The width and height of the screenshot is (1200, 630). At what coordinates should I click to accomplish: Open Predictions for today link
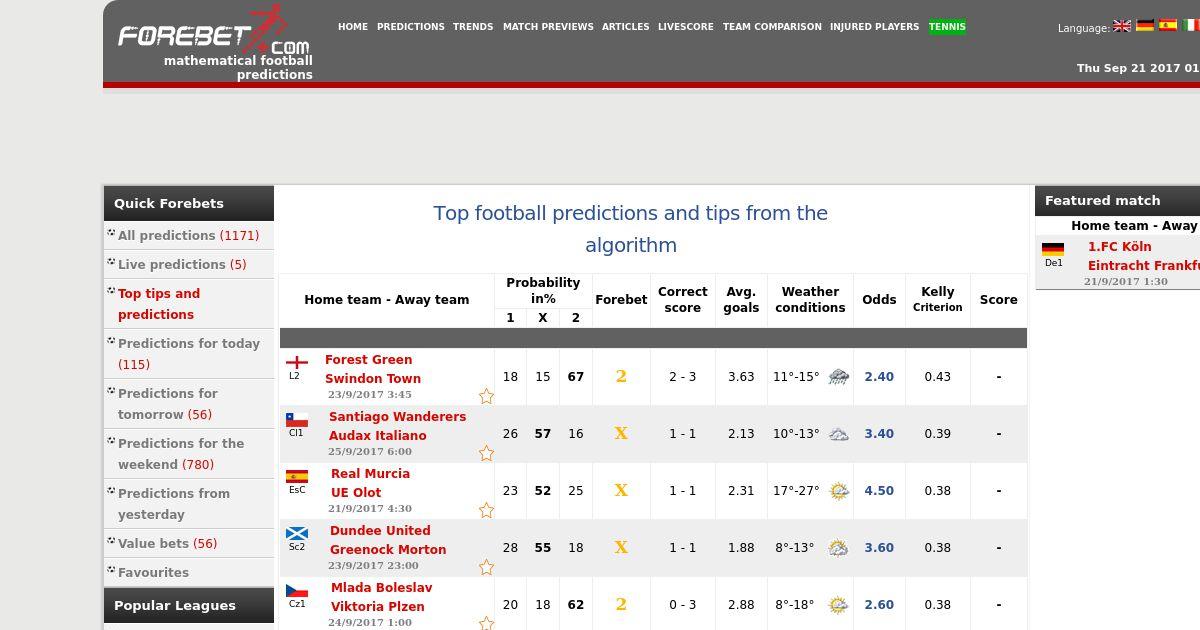tap(189, 354)
